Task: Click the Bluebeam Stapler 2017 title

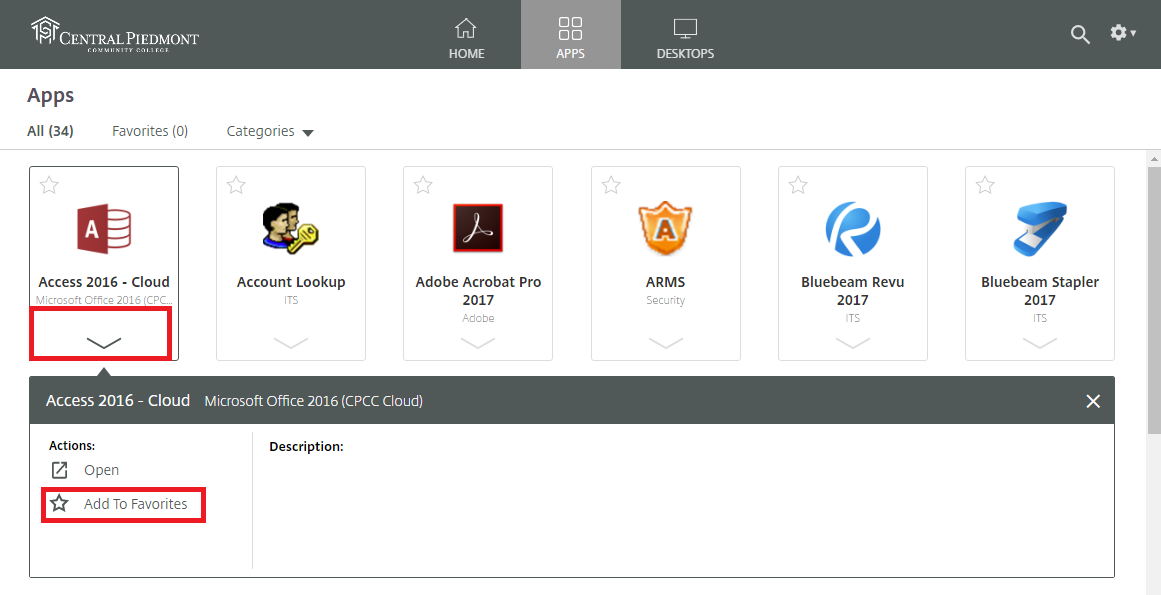Action: [x=1040, y=291]
